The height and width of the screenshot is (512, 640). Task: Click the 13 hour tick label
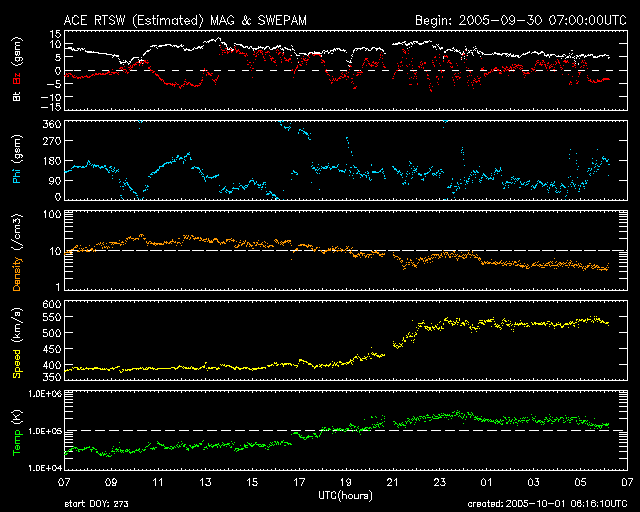tap(205, 483)
